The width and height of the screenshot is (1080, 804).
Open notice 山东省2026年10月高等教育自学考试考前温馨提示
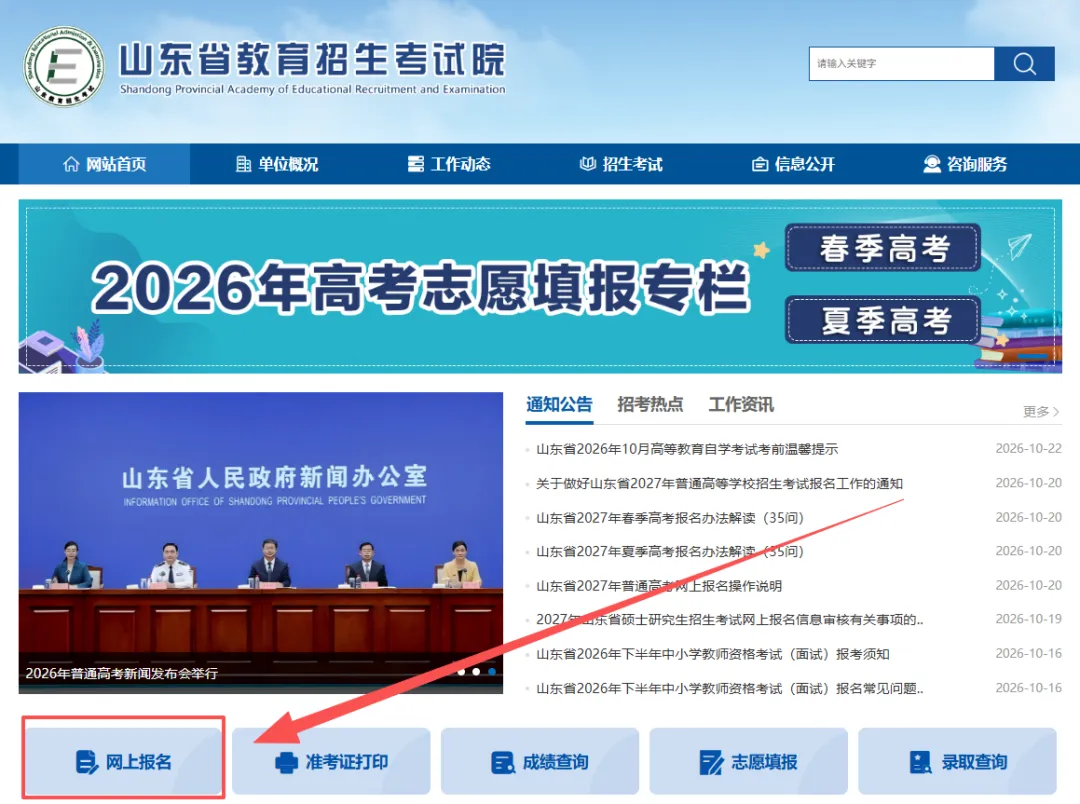click(x=687, y=449)
